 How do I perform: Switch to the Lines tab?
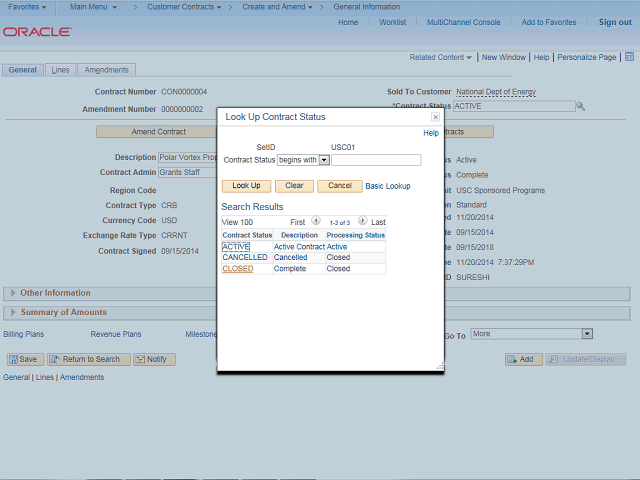pos(60,70)
